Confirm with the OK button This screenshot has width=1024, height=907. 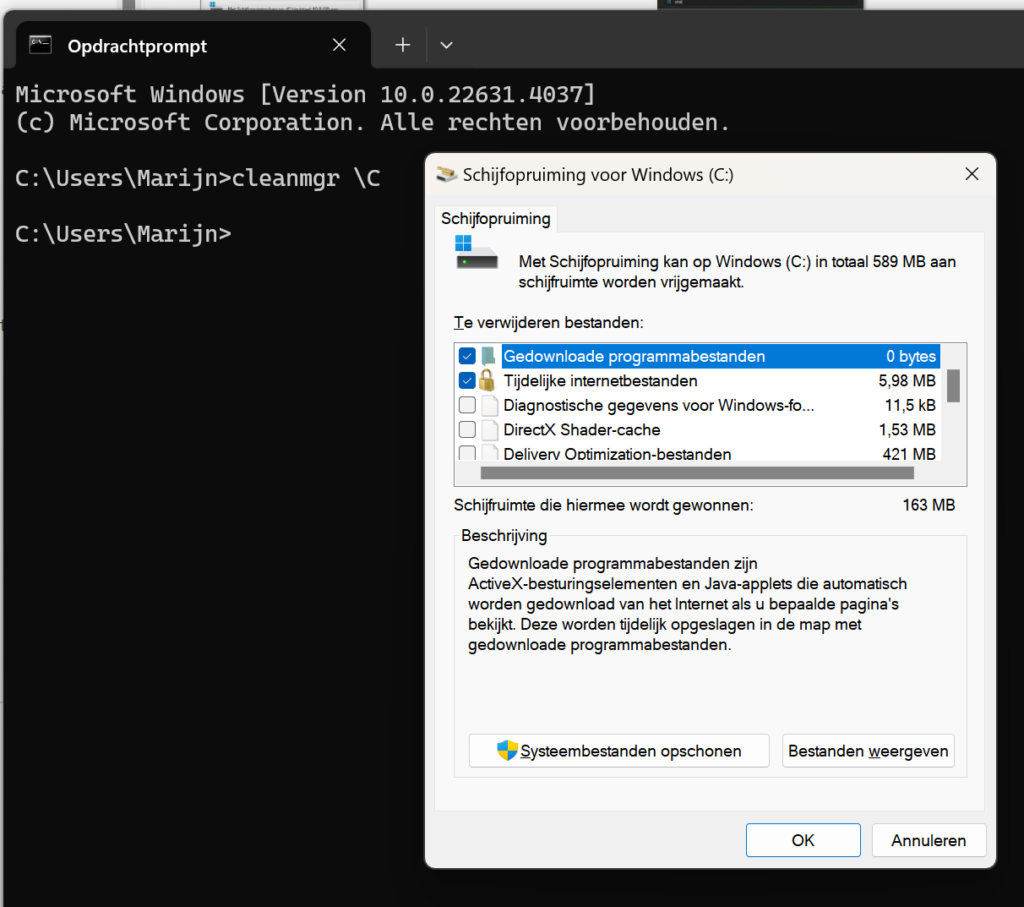tap(803, 840)
